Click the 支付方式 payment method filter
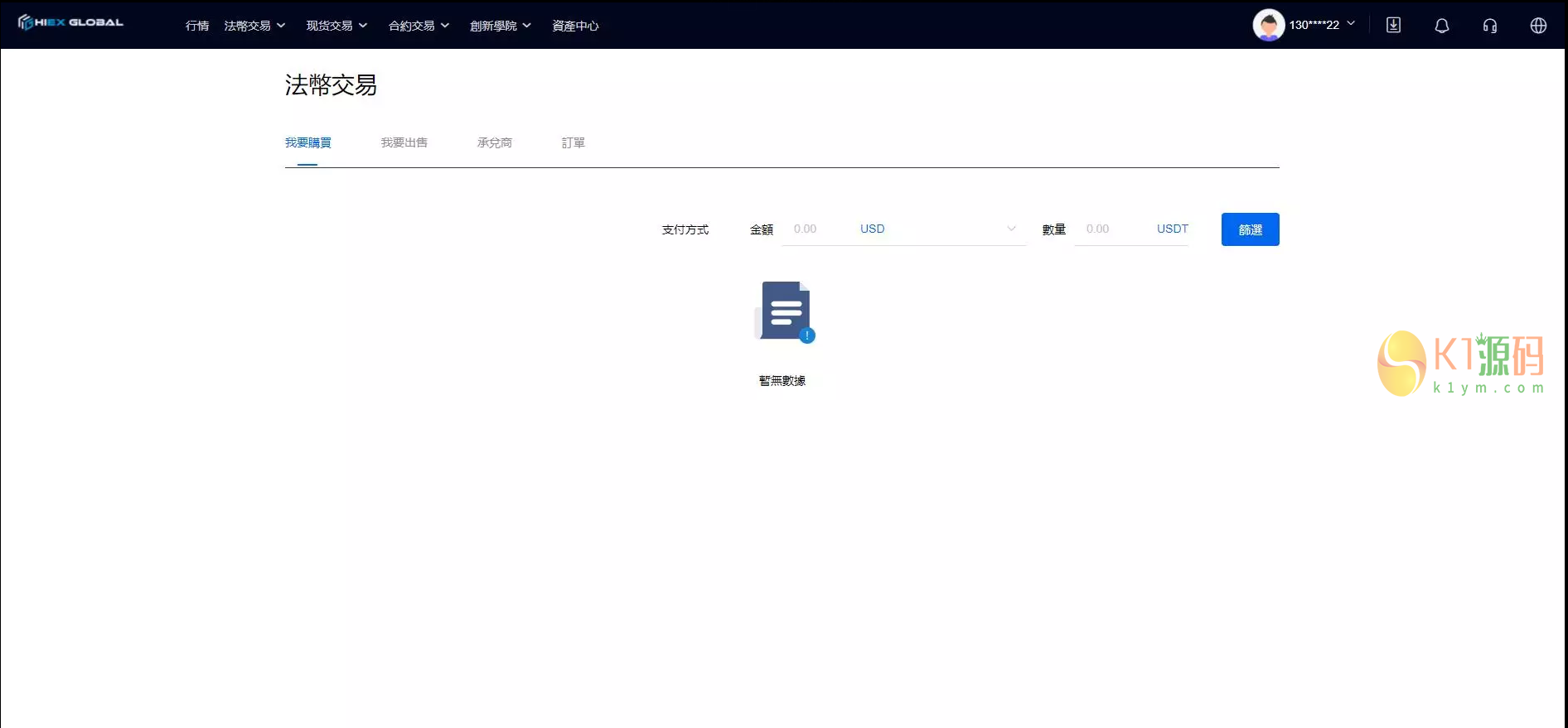The image size is (1568, 728). 685,229
